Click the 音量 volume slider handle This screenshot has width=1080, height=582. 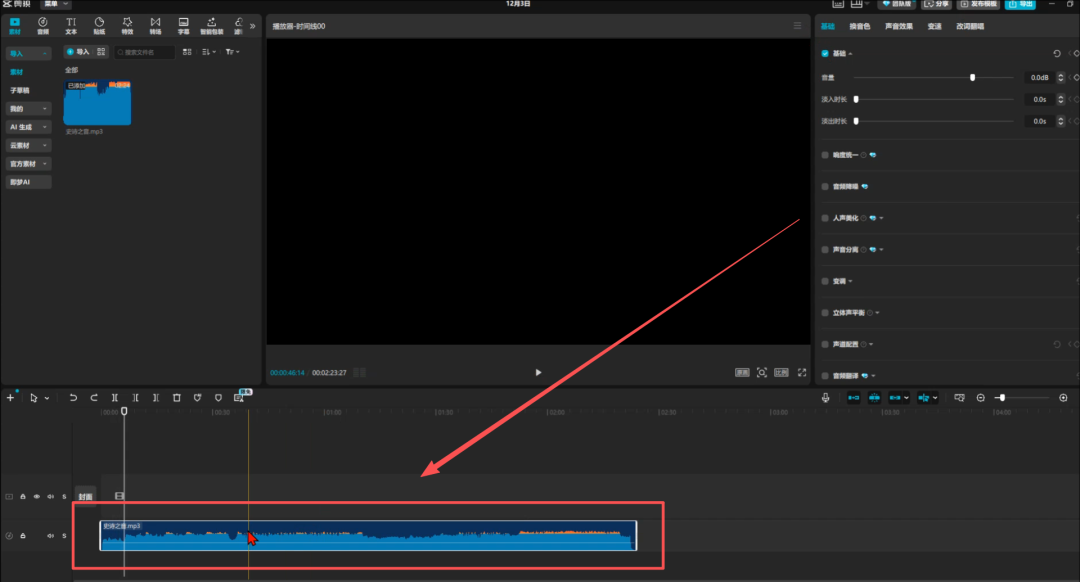click(972, 77)
